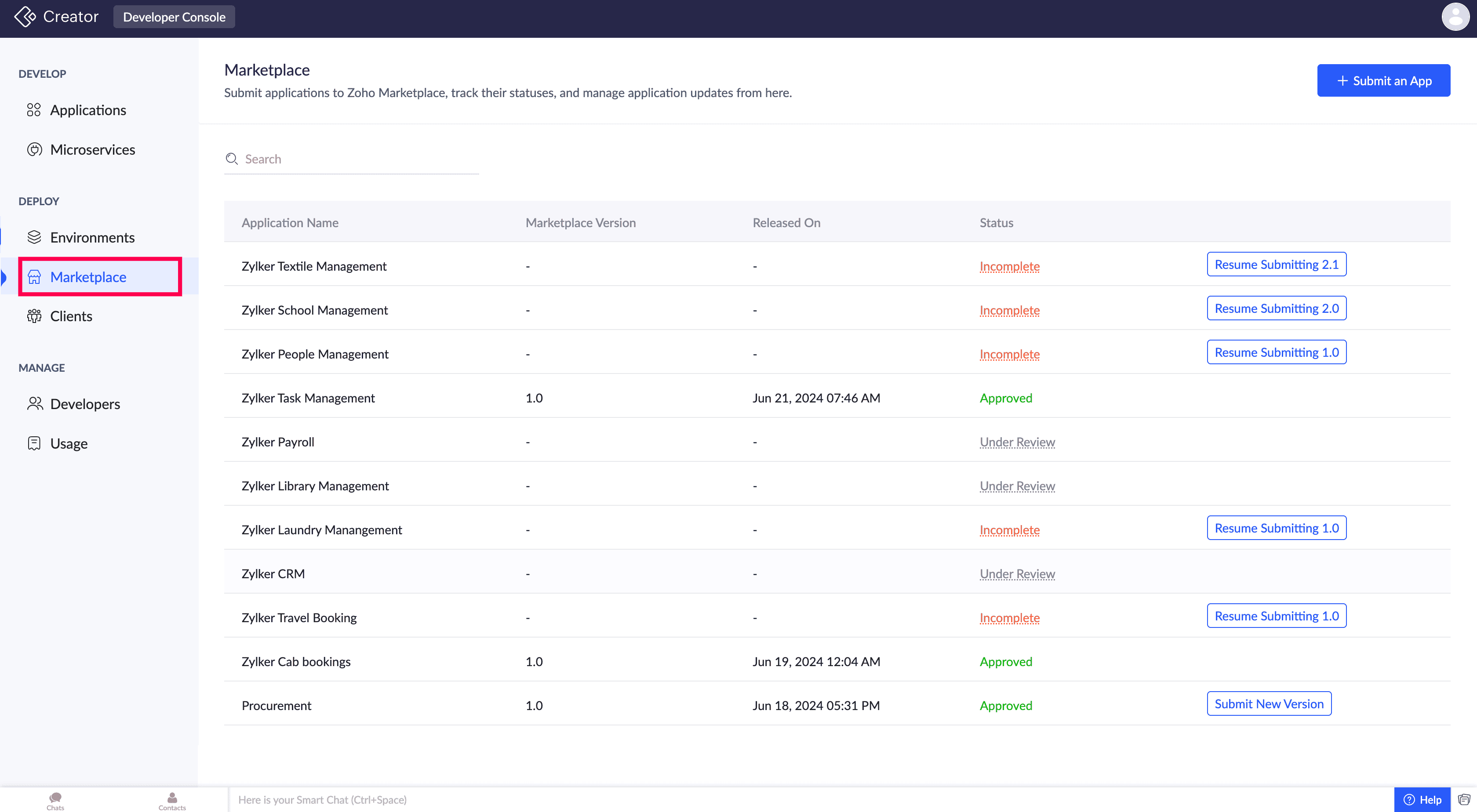
Task: Click Resume Submitting 2.1 for Textile Management
Action: pyautogui.click(x=1276, y=265)
